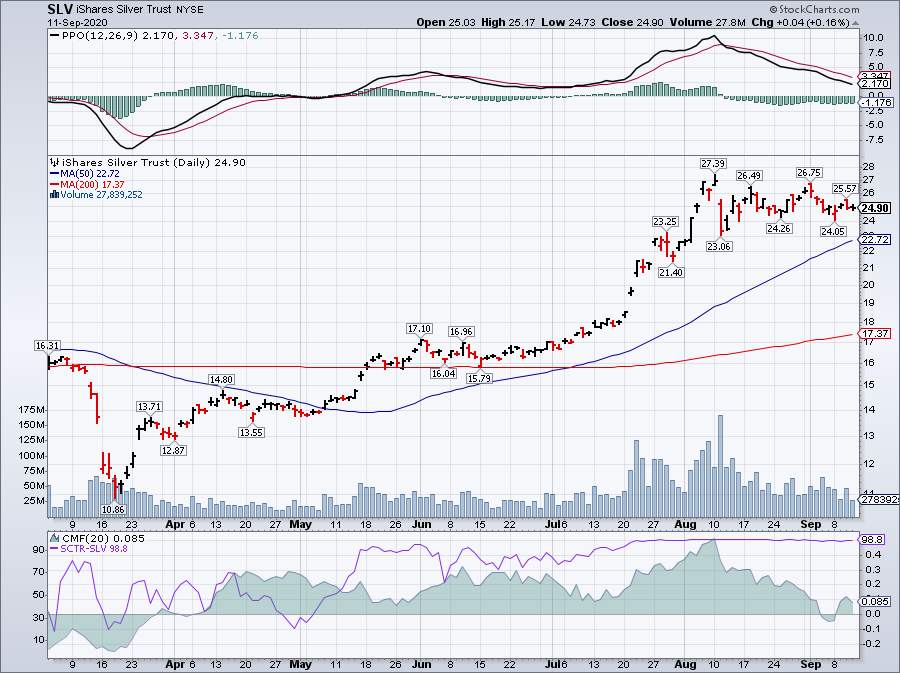This screenshot has height=673, width=900.
Task: Click the 15.79 low price marker
Action: coord(479,378)
